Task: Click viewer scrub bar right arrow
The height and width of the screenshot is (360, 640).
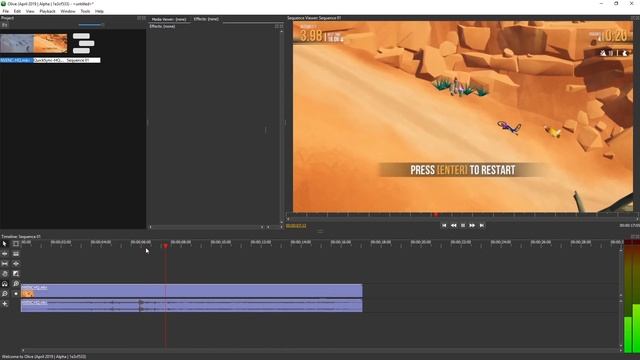Action: 638,219
